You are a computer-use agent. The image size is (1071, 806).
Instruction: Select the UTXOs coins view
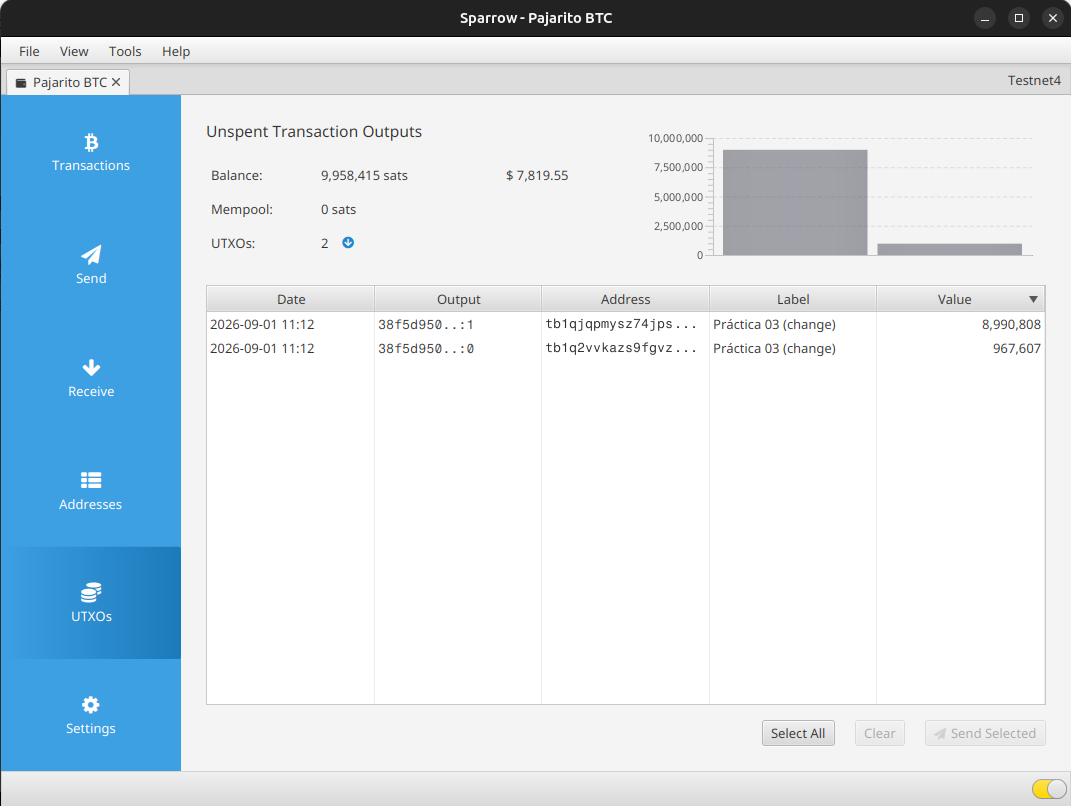(x=91, y=603)
